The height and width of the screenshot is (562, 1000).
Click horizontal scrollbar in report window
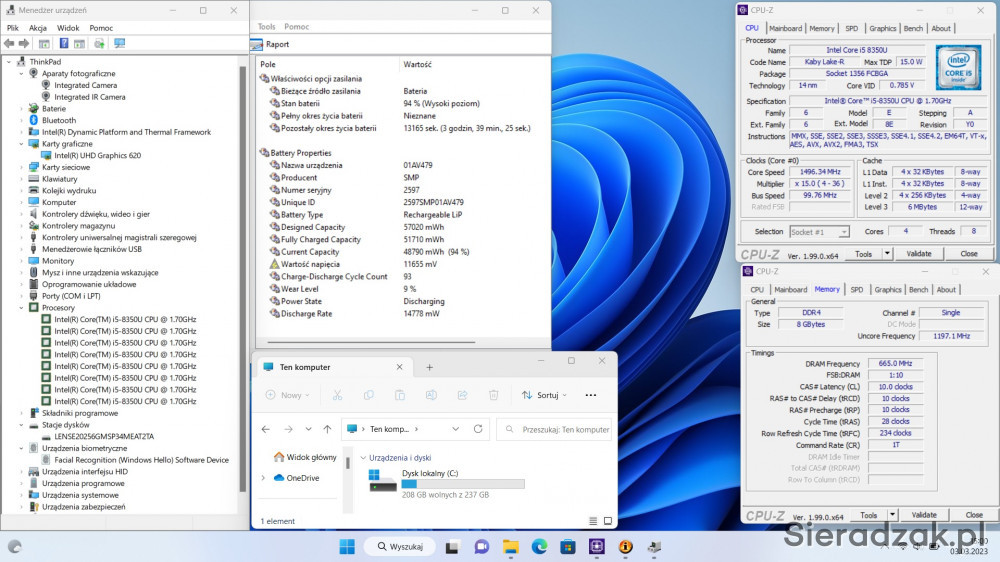371,343
